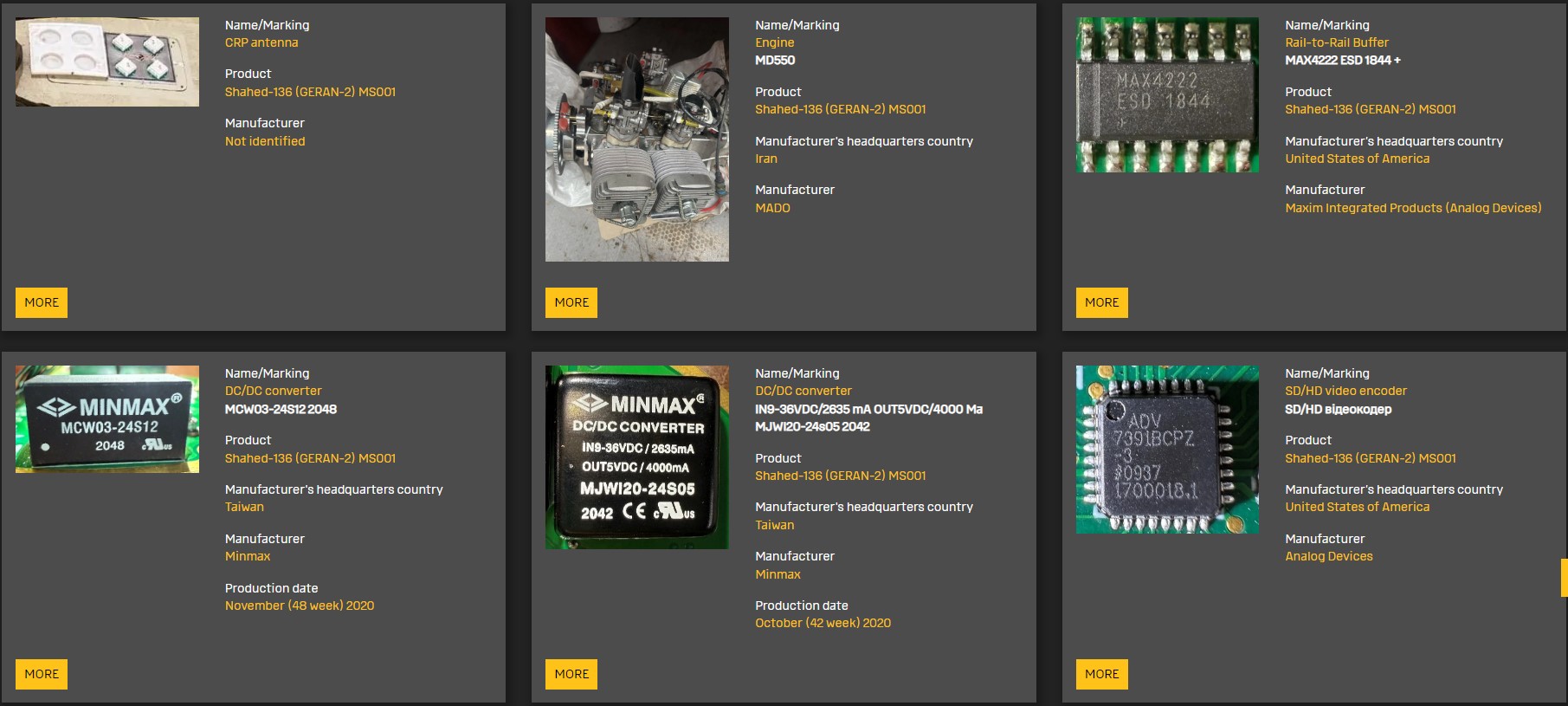Open the CRP antenna name link
The height and width of the screenshot is (706, 1568).
pyautogui.click(x=261, y=42)
